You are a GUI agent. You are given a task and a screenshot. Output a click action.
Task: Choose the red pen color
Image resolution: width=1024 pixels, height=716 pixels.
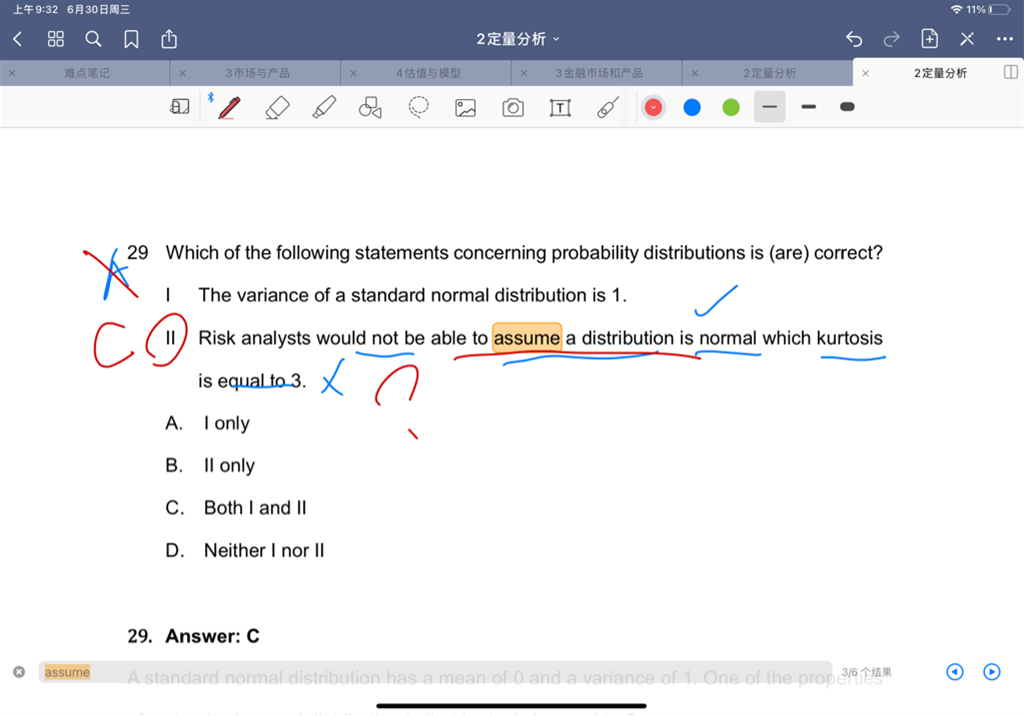(x=653, y=107)
